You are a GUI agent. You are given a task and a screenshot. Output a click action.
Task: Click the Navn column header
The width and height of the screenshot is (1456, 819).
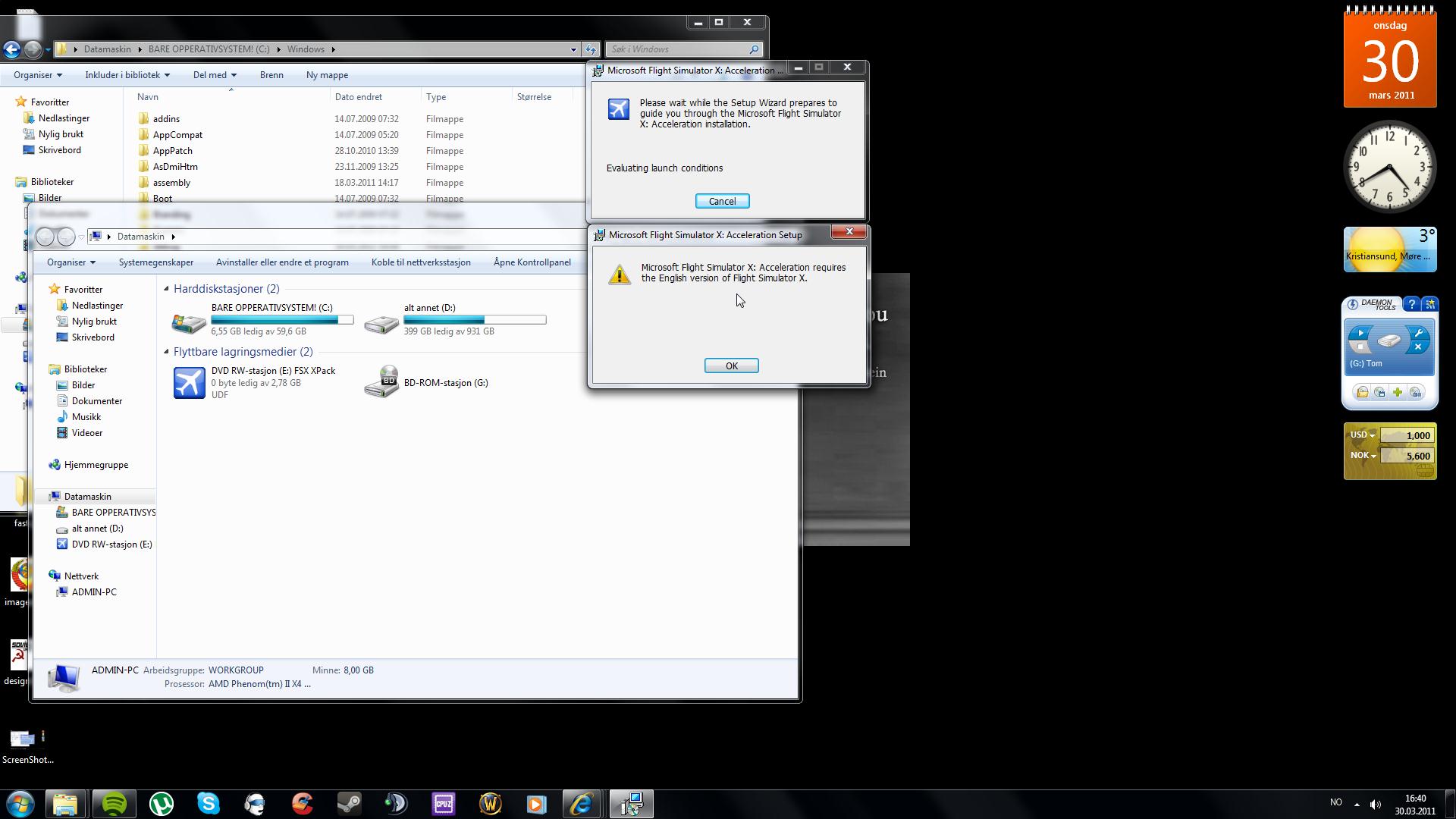coord(148,97)
